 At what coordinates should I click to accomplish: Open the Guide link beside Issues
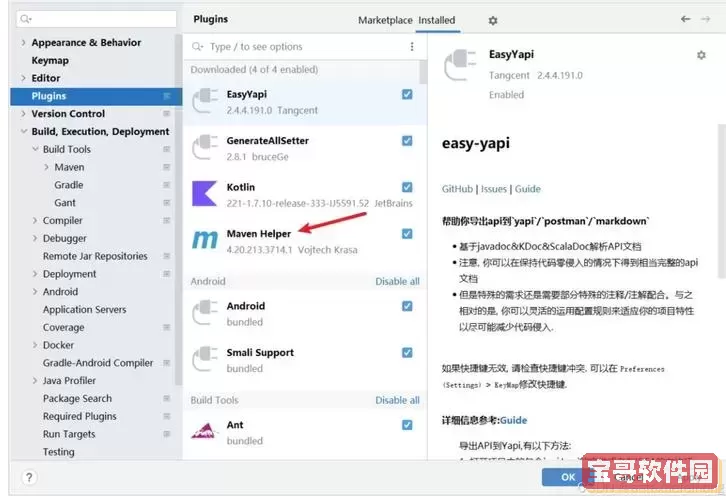pyautogui.click(x=527, y=189)
